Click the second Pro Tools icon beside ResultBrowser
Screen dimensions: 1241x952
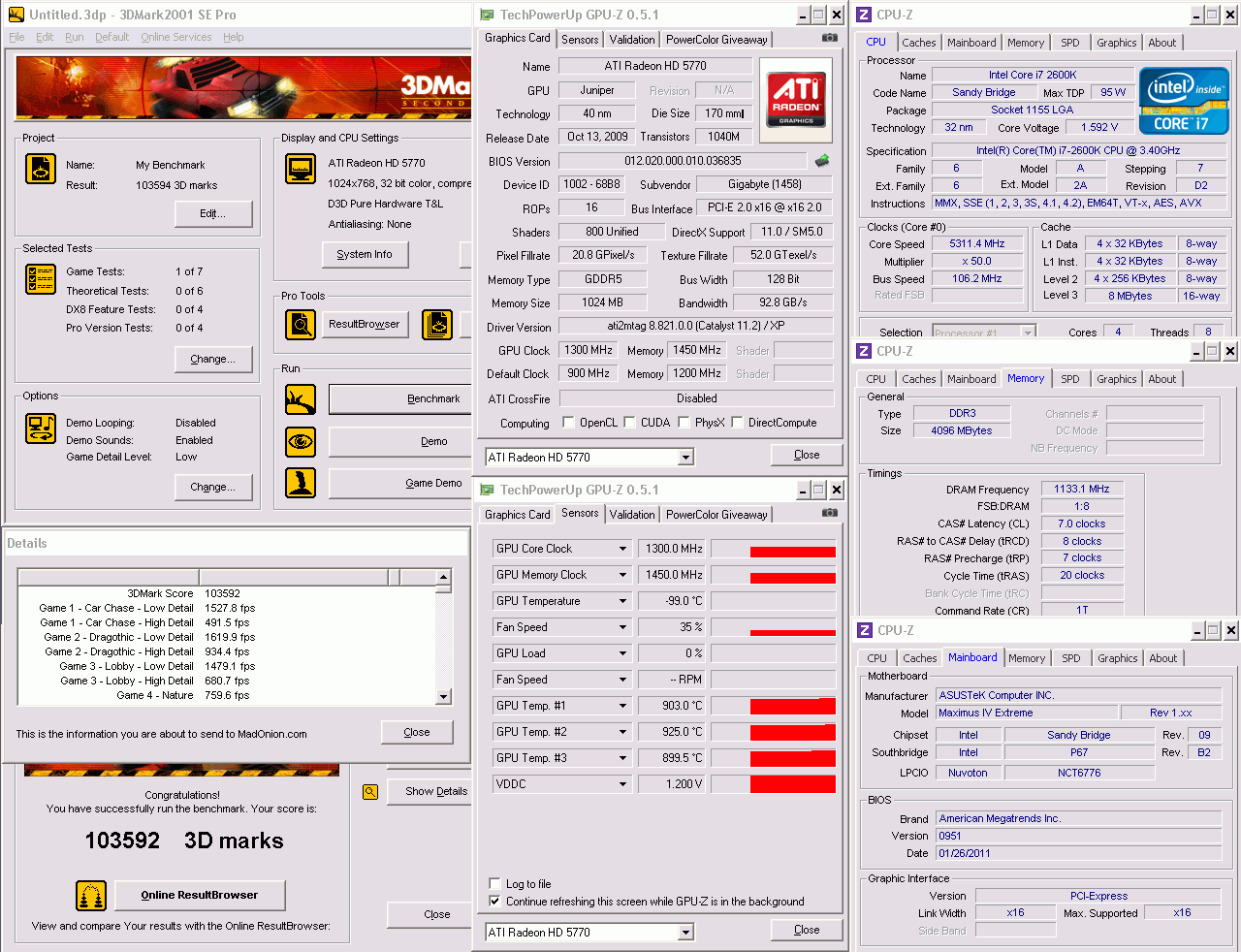click(437, 325)
